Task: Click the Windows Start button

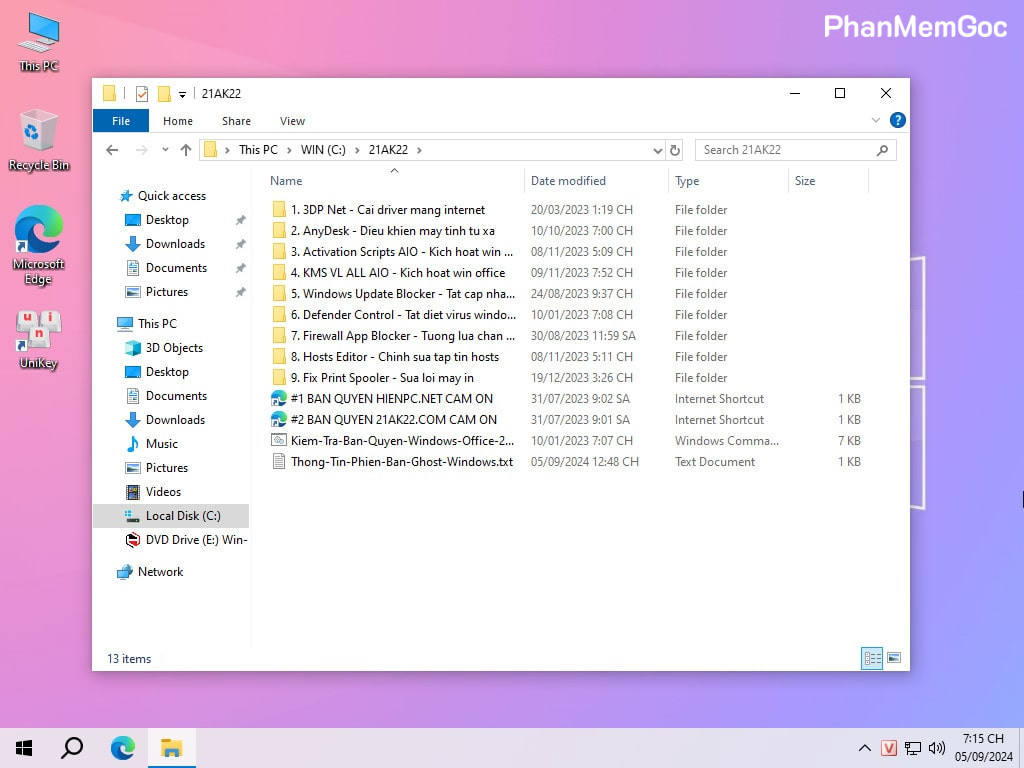Action: [x=24, y=747]
